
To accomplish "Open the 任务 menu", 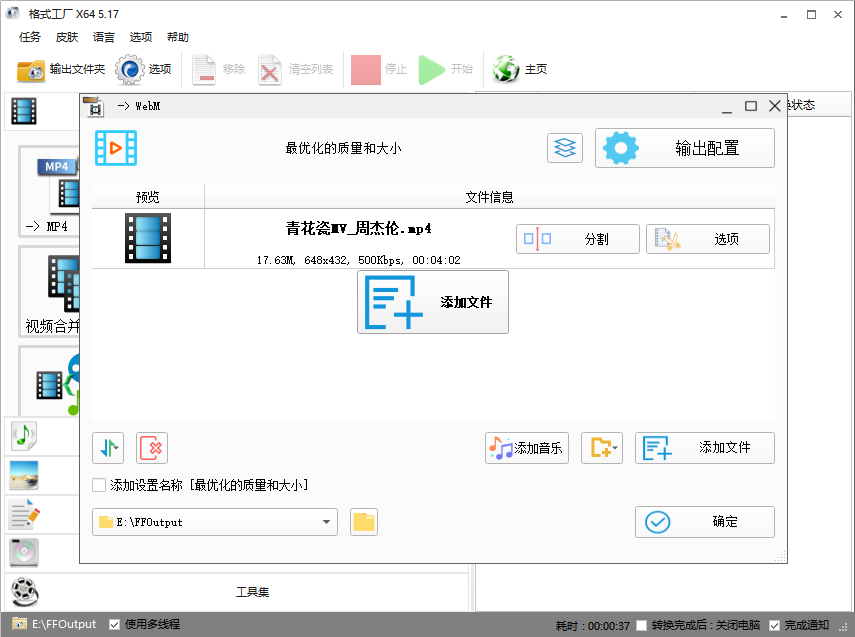I will 29,37.
